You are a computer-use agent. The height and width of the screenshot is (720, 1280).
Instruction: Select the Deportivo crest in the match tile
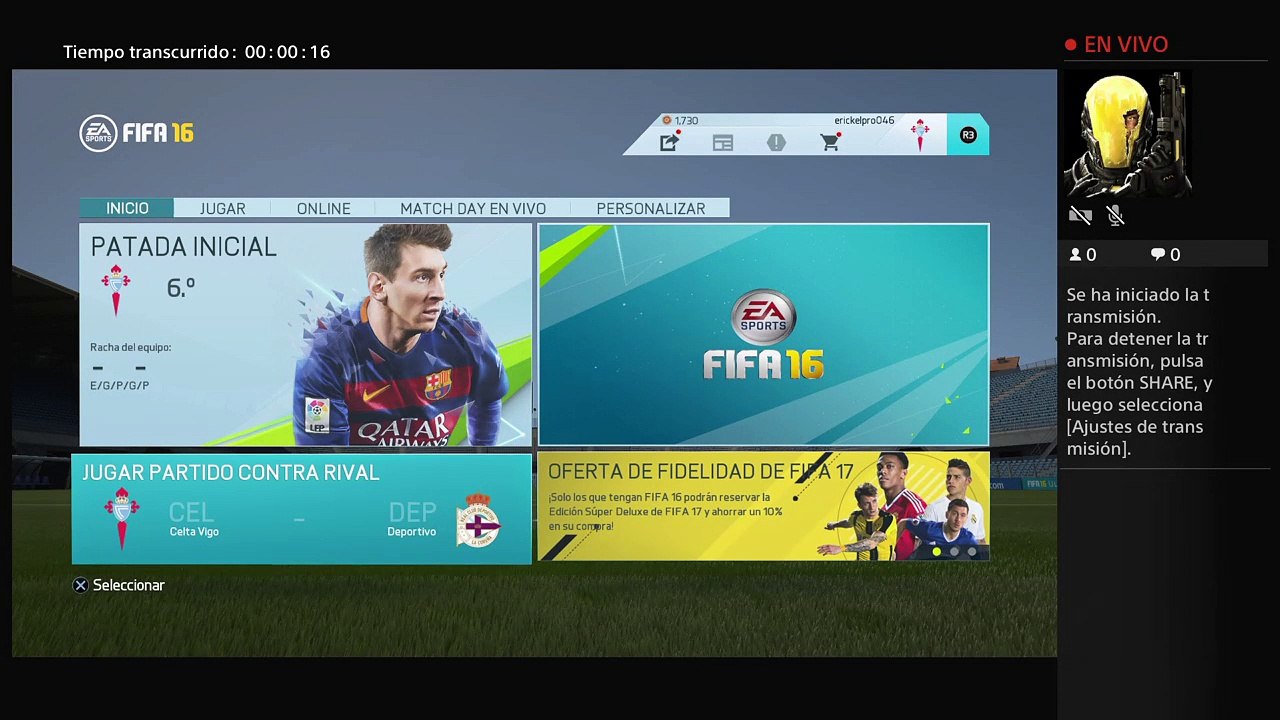click(x=478, y=520)
